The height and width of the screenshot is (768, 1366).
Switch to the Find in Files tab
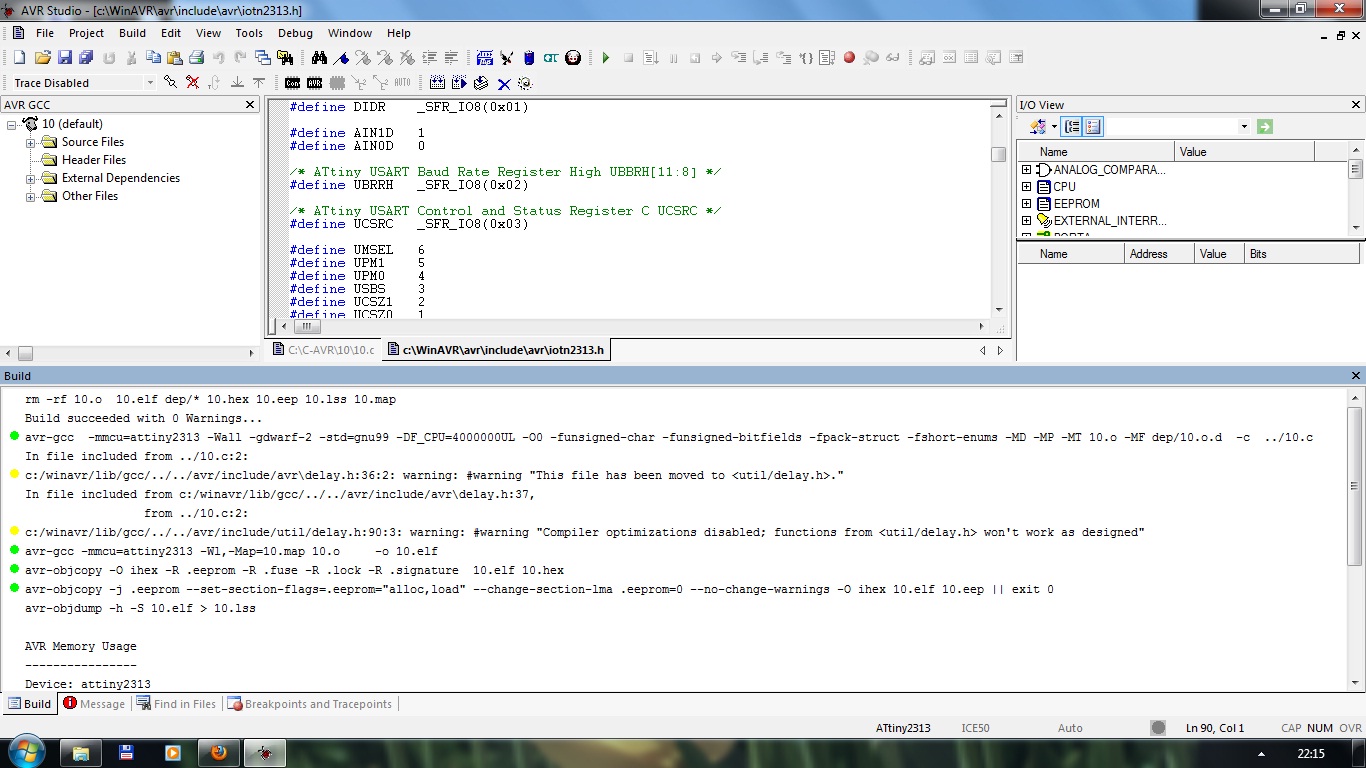pyautogui.click(x=177, y=704)
